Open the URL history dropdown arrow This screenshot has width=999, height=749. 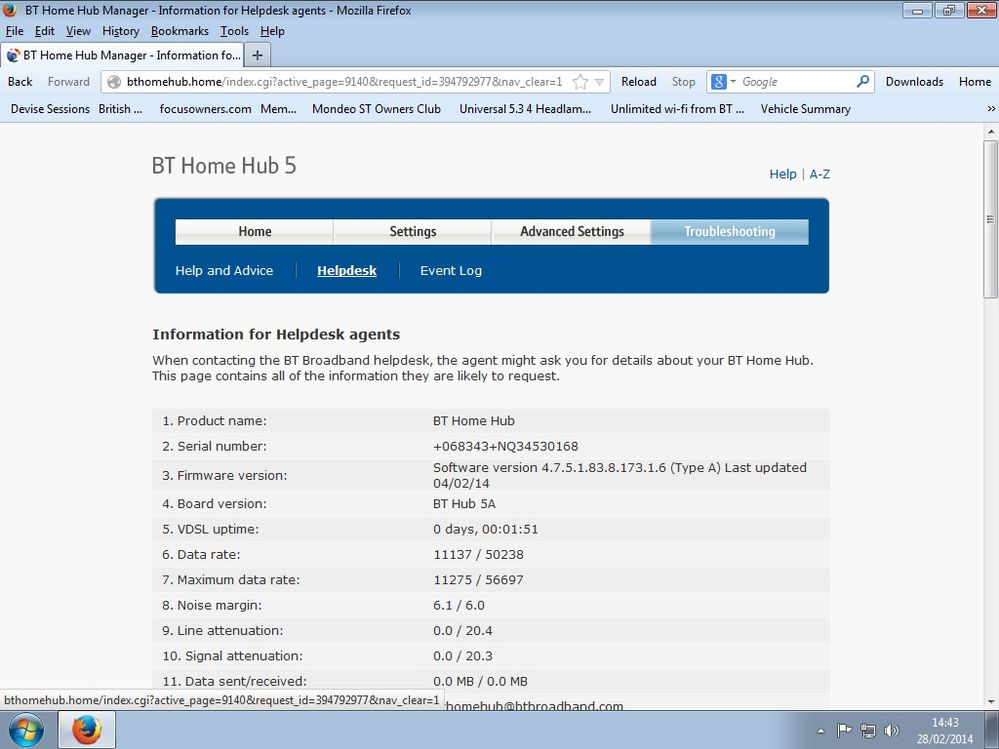600,82
